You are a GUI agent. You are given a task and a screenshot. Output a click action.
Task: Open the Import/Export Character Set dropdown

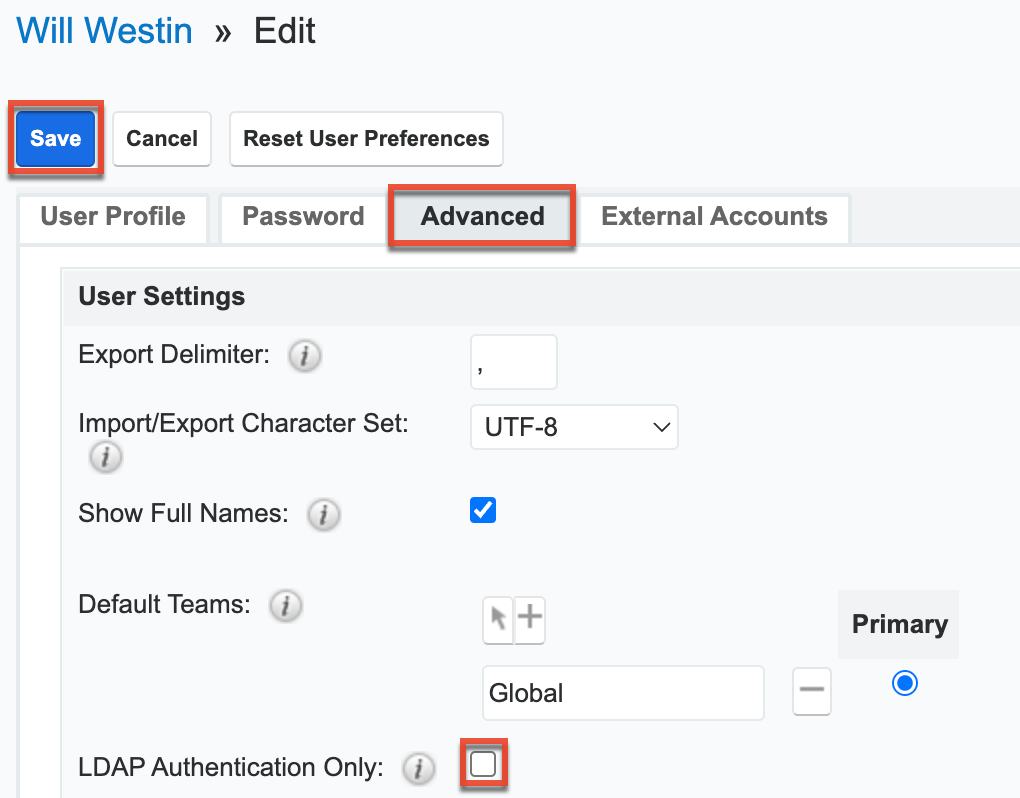(574, 427)
